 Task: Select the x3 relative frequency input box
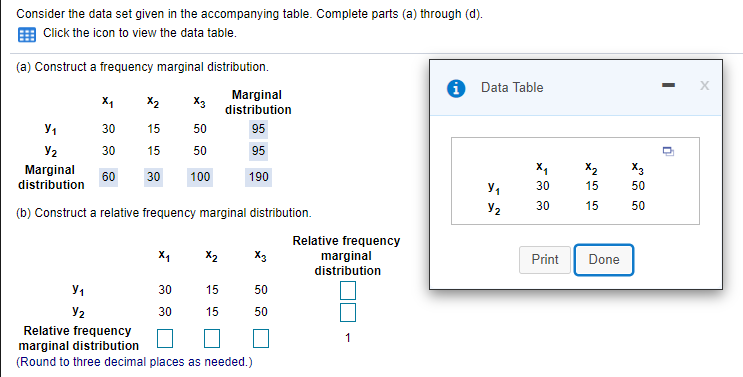261,338
